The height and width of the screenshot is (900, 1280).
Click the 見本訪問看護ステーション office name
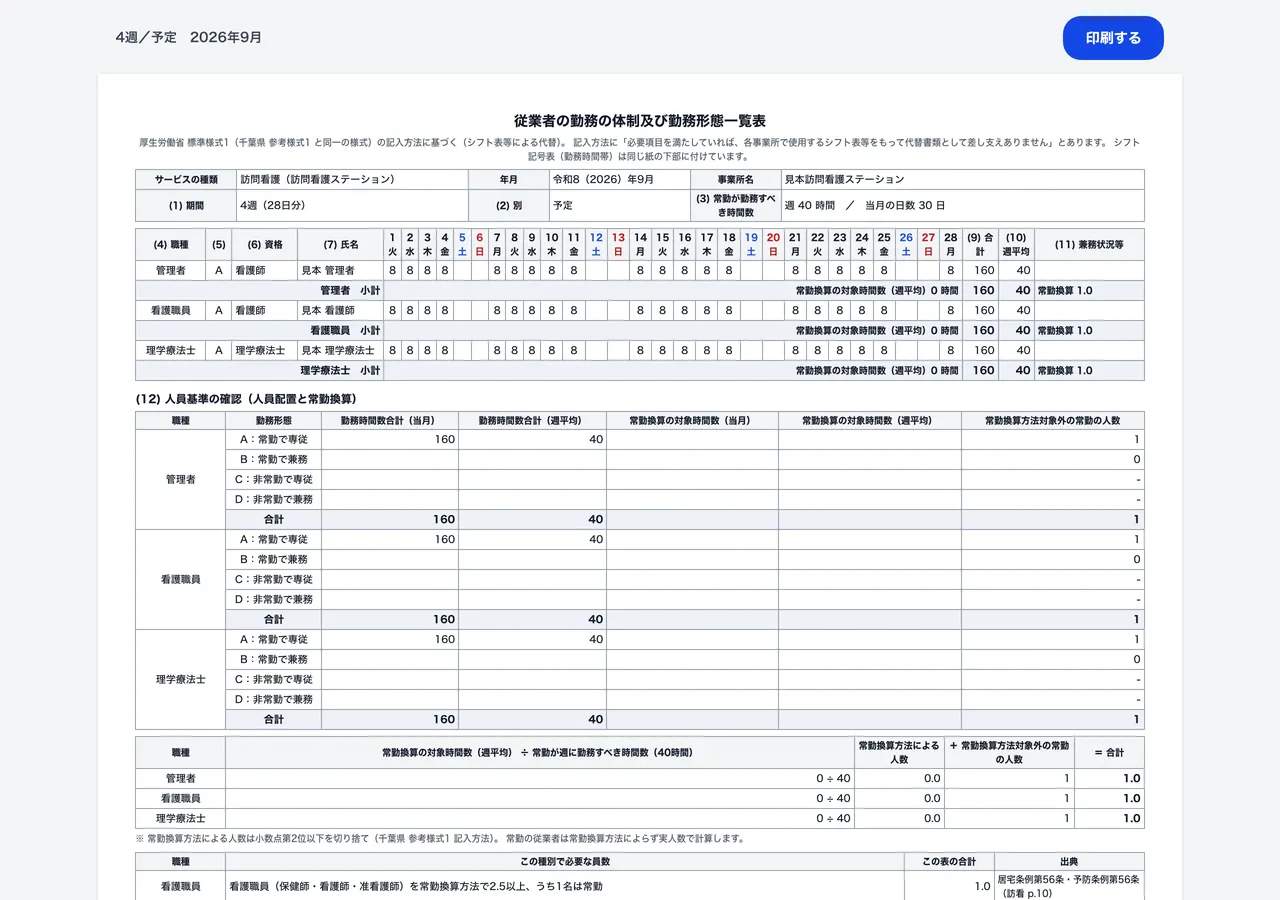[x=962, y=180]
